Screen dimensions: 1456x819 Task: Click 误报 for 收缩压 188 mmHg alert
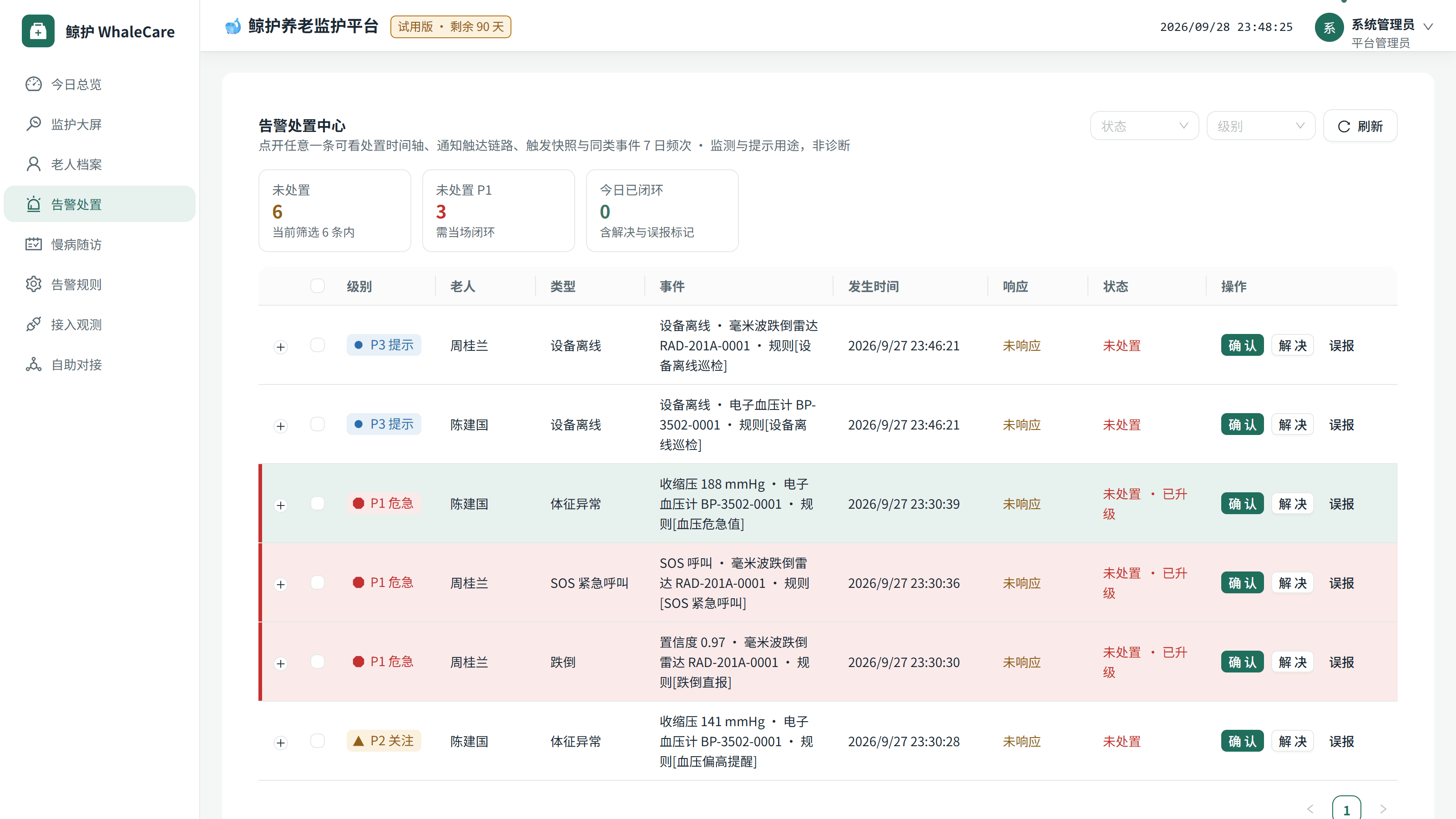[x=1342, y=504]
